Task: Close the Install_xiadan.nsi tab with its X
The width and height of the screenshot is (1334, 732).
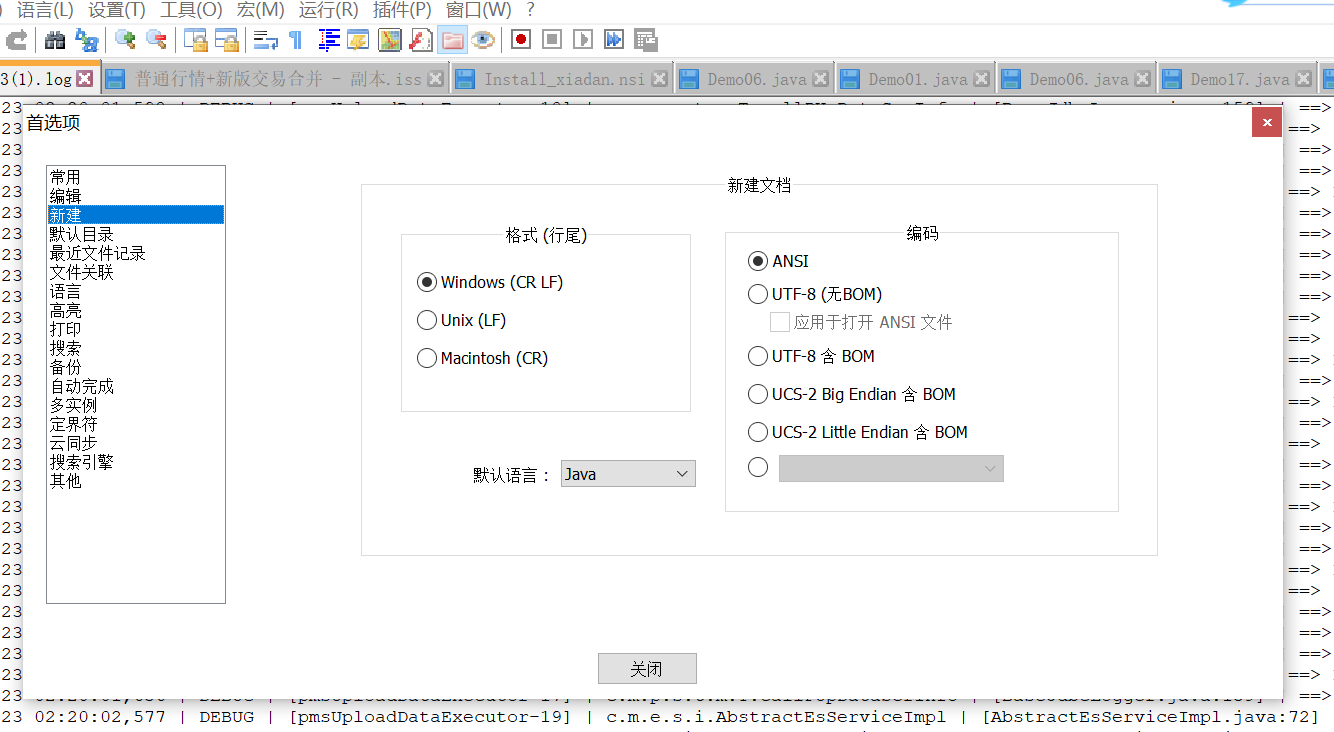Action: click(660, 79)
